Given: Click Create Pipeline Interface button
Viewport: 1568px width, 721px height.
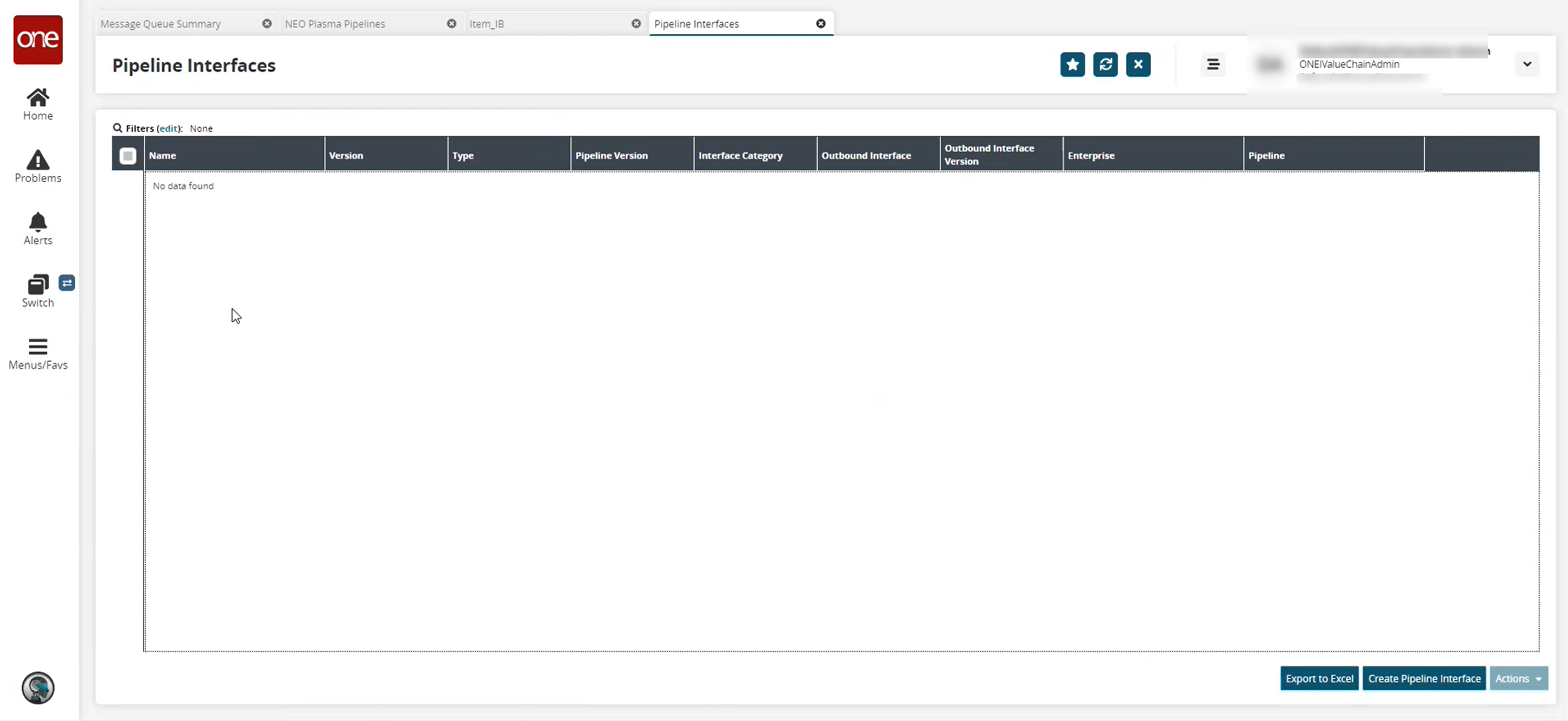Looking at the screenshot, I should [1424, 678].
